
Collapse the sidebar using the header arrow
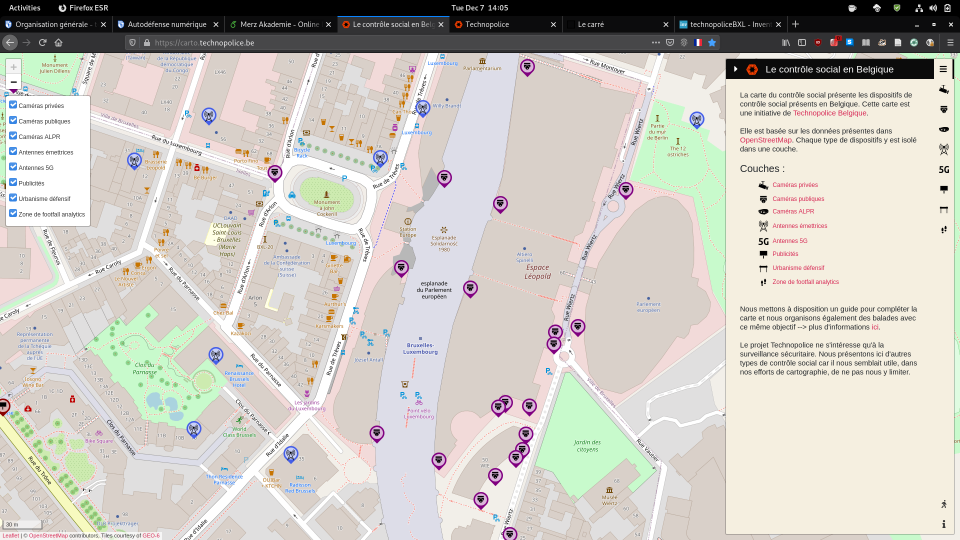pos(736,69)
